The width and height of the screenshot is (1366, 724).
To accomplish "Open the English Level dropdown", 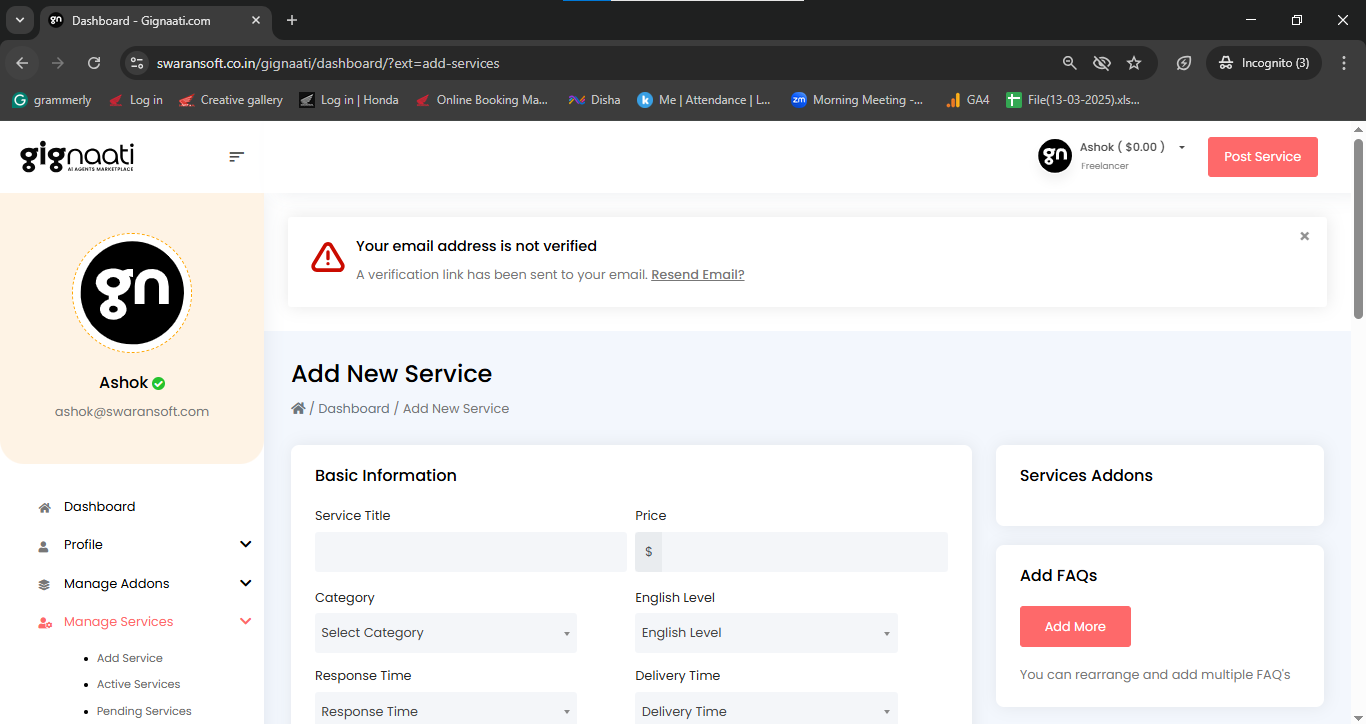I will pyautogui.click(x=766, y=633).
